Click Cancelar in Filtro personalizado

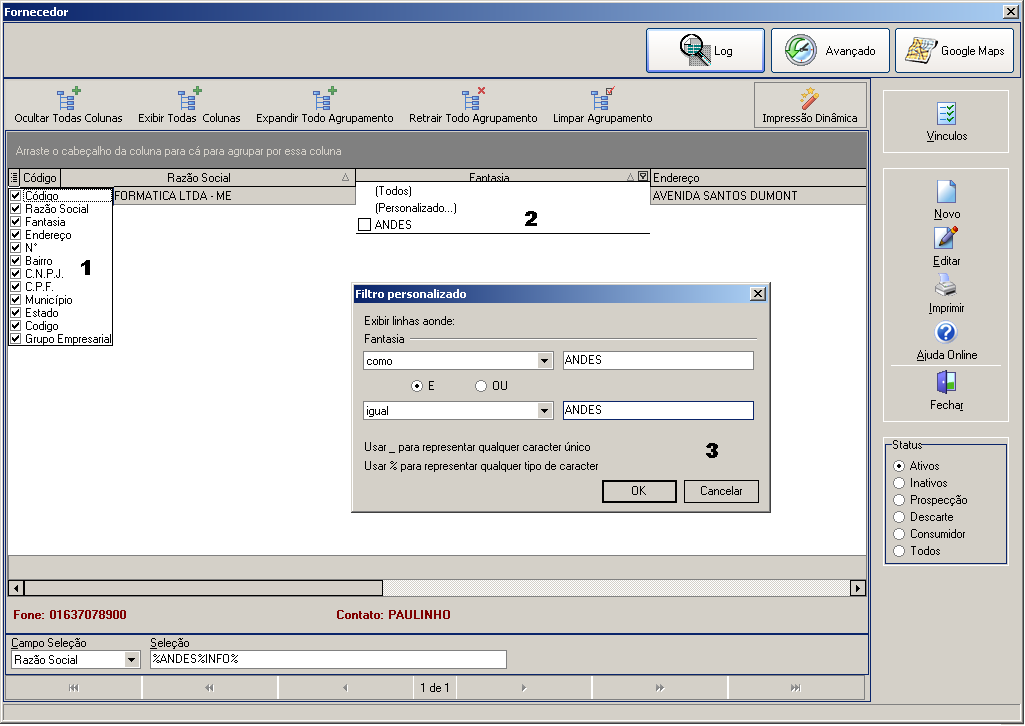[721, 491]
